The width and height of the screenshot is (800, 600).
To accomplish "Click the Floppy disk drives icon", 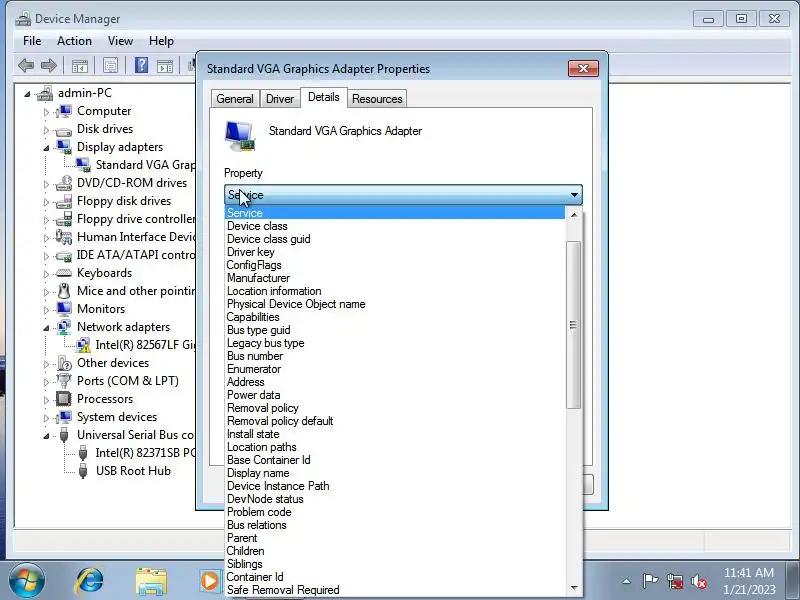I will [64, 202].
